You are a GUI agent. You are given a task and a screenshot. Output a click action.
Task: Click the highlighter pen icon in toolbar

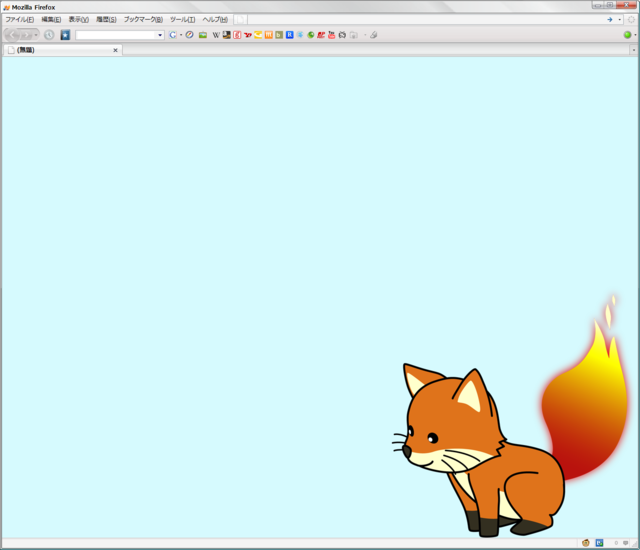click(373, 35)
